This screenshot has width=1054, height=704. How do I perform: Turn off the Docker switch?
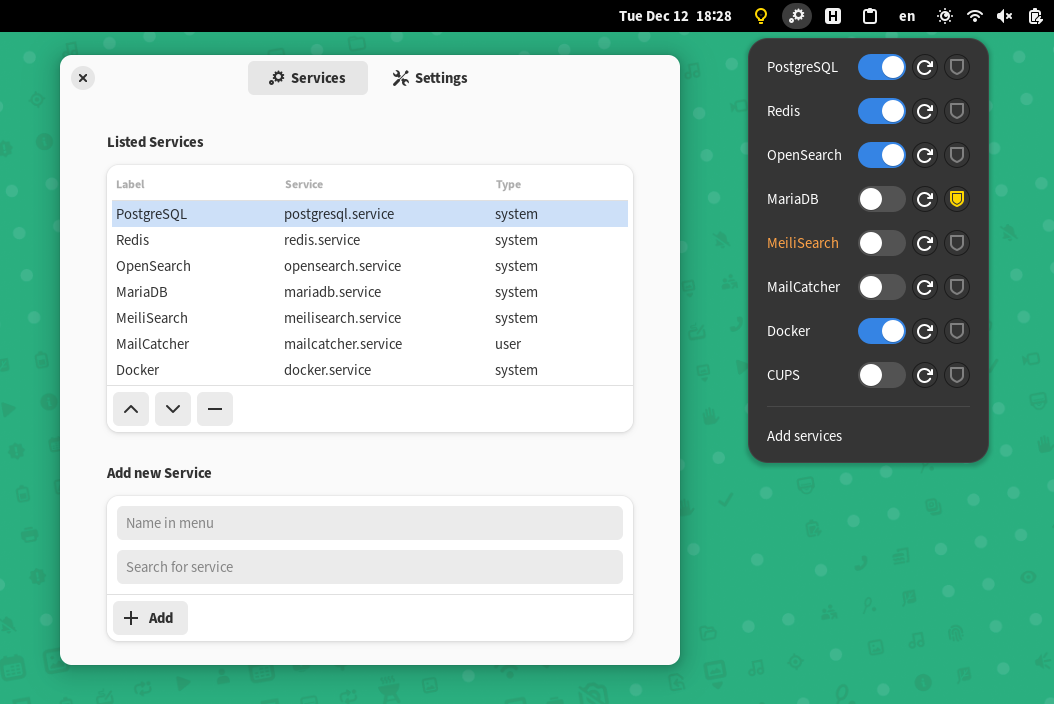882,331
